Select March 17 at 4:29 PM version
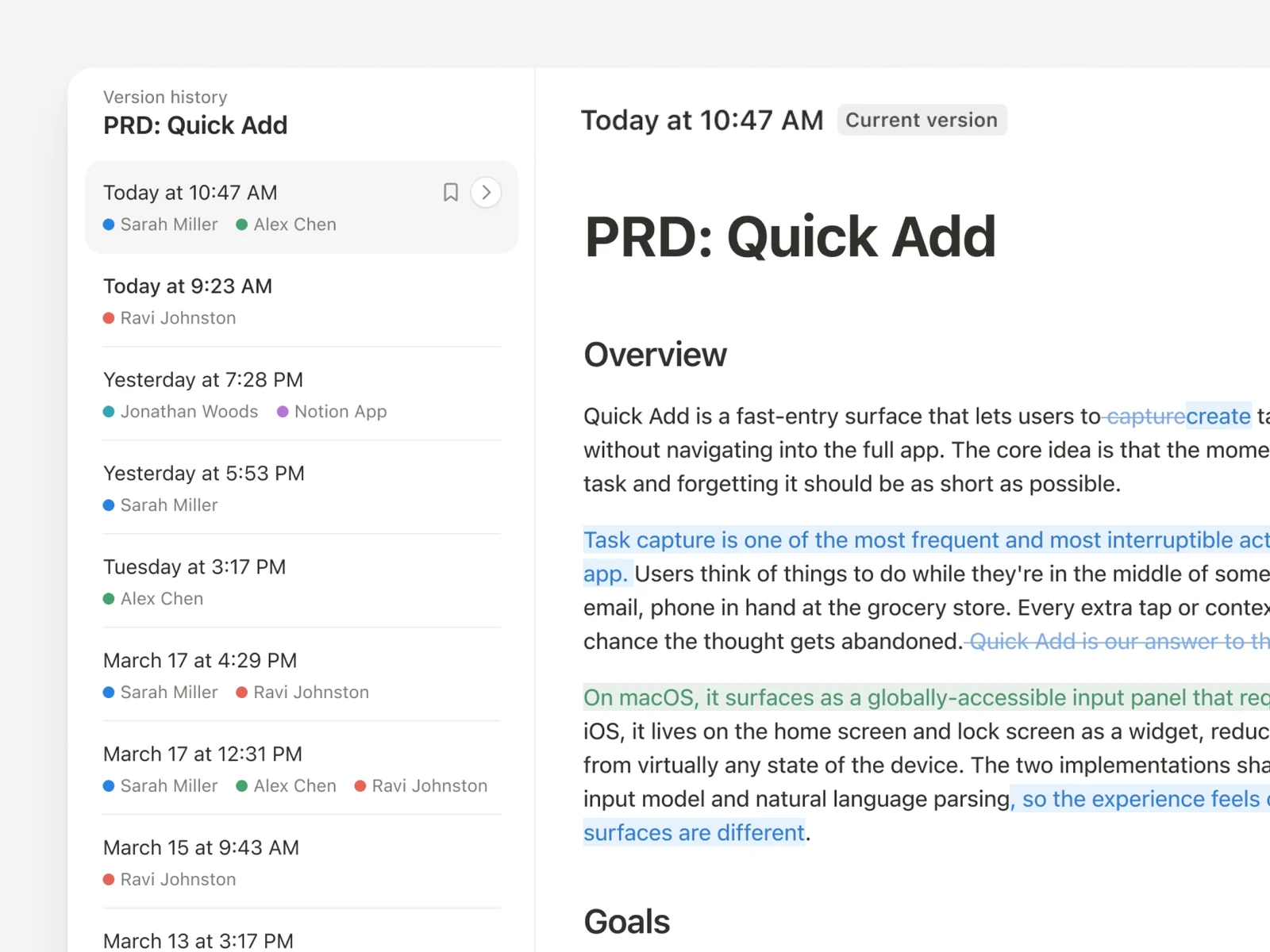The image size is (1270, 952). point(302,675)
